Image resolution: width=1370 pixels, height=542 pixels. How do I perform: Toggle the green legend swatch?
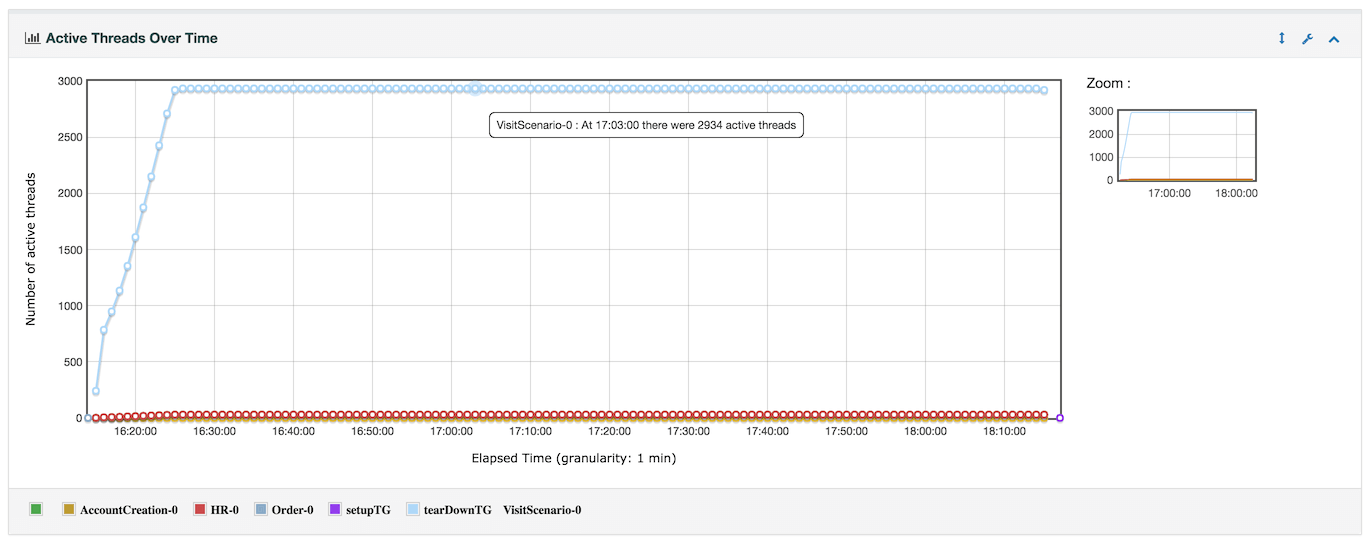36,510
